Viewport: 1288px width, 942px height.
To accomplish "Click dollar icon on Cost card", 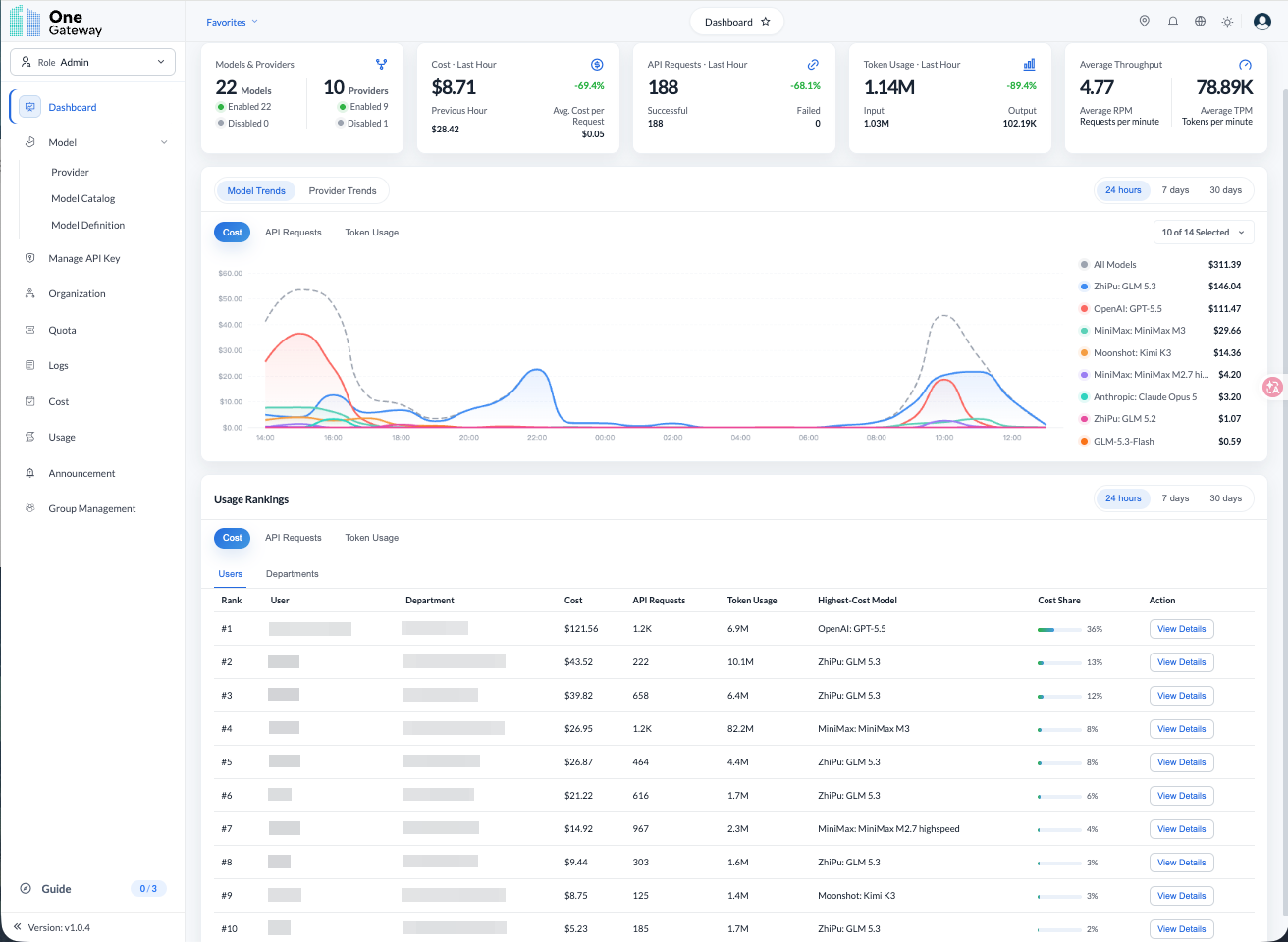I will point(597,65).
